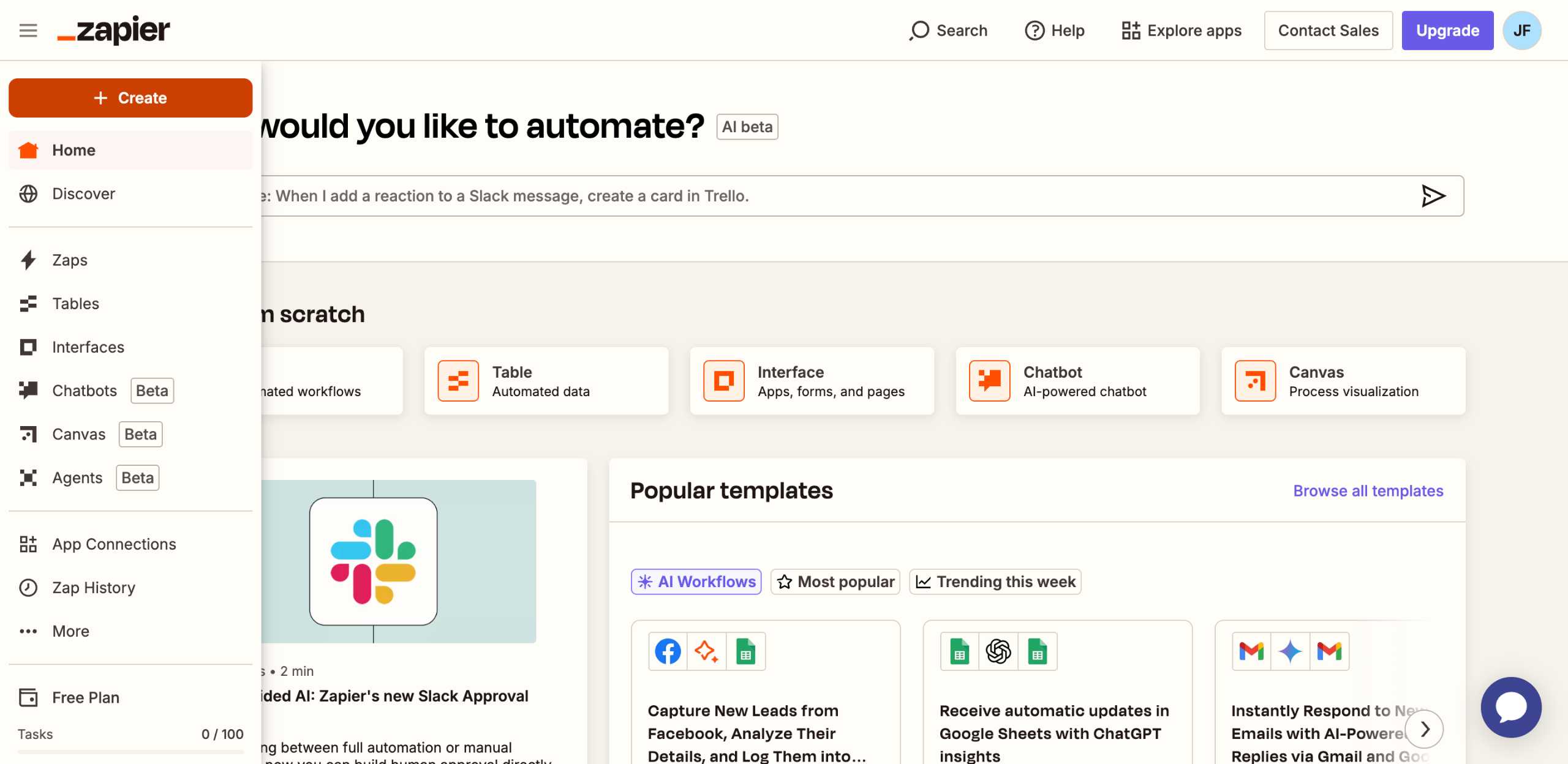Click the Tasks usage progress bar
Viewport: 1568px width, 764px height.
pyautogui.click(x=130, y=751)
